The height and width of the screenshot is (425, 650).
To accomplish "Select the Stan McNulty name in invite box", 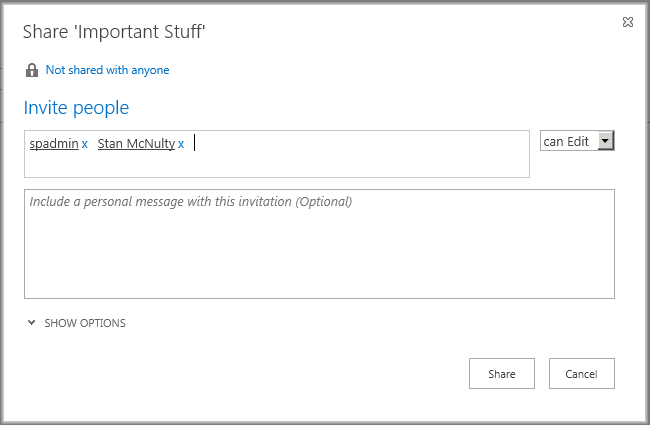I will (x=136, y=143).
